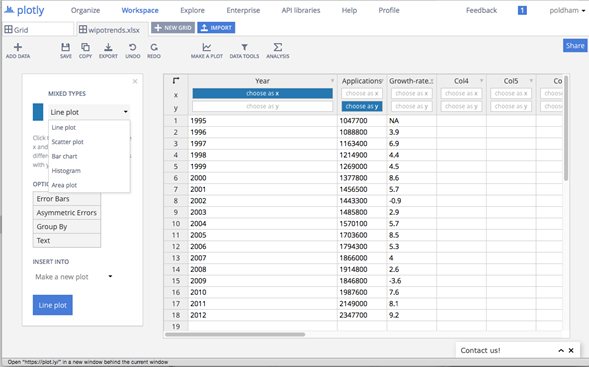Click the Share button

coord(575,46)
